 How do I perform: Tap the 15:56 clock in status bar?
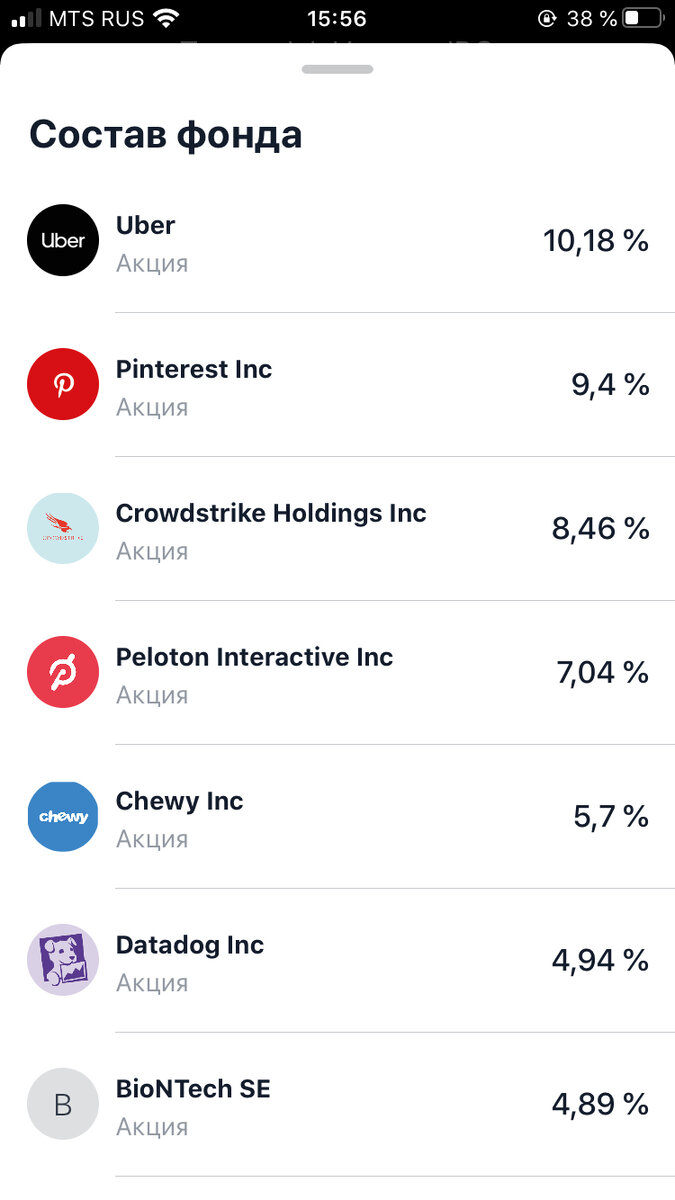click(337, 18)
